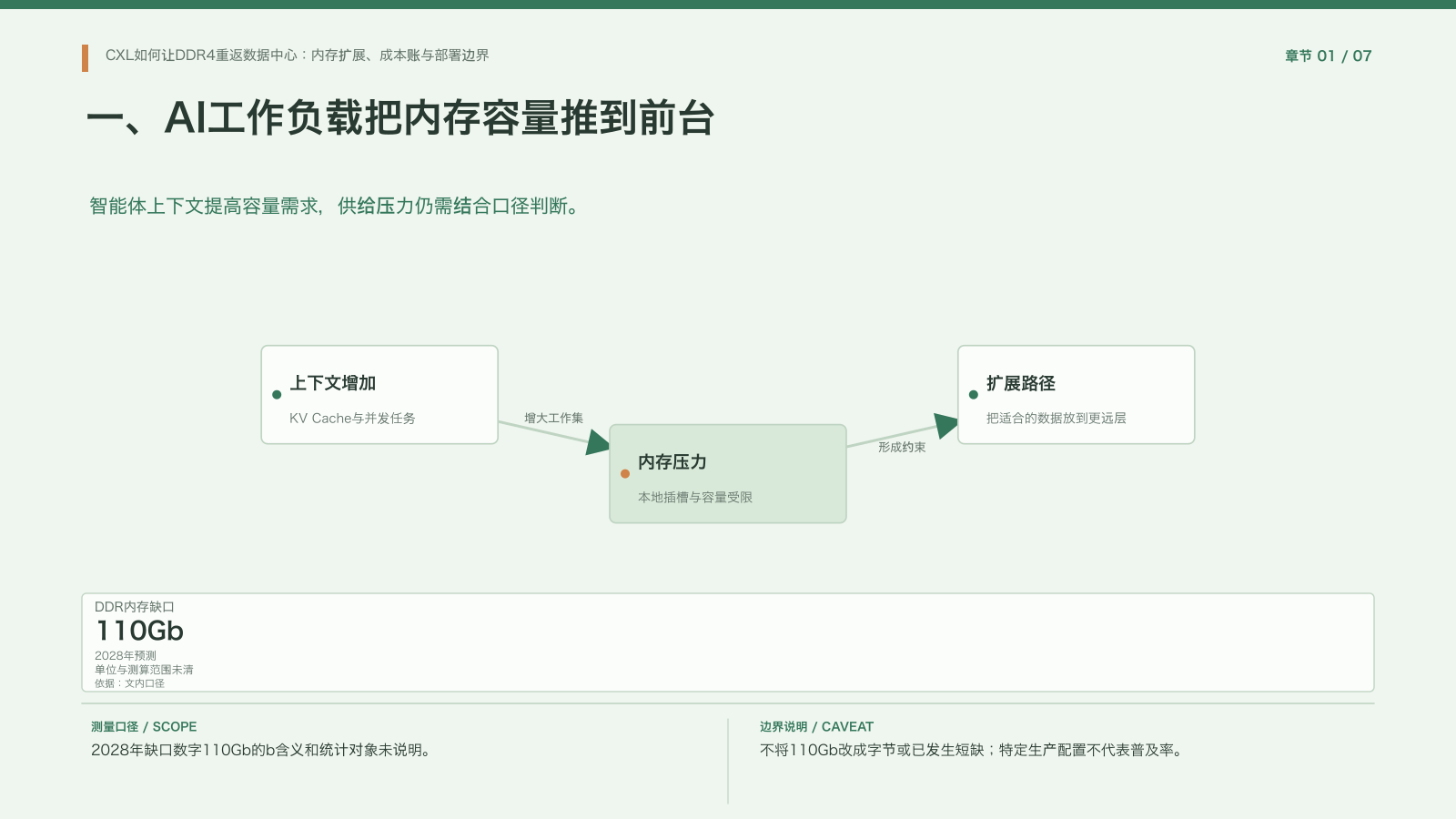The height and width of the screenshot is (819, 1456).
Task: Select the text 把适合的数据放到更远层
Action: 1057,419
